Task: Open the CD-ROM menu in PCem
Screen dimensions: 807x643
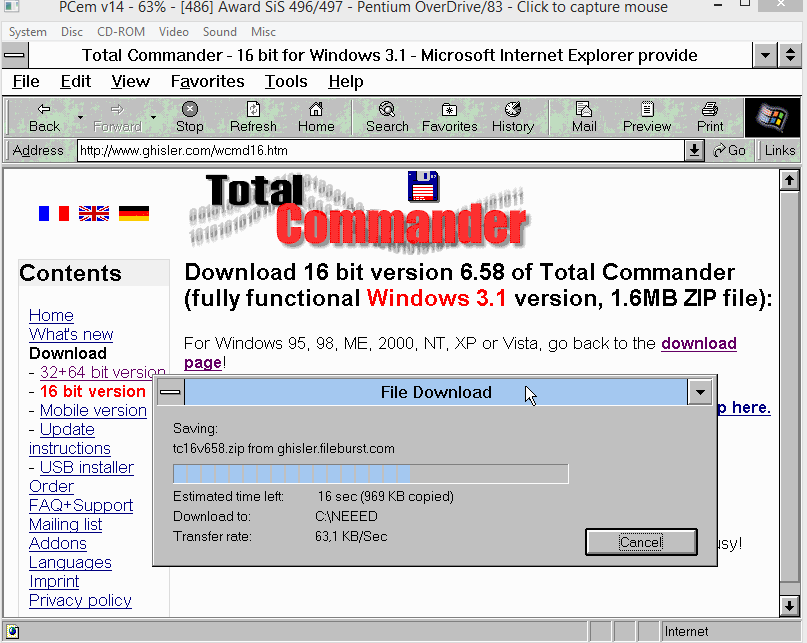Action: click(x=120, y=32)
